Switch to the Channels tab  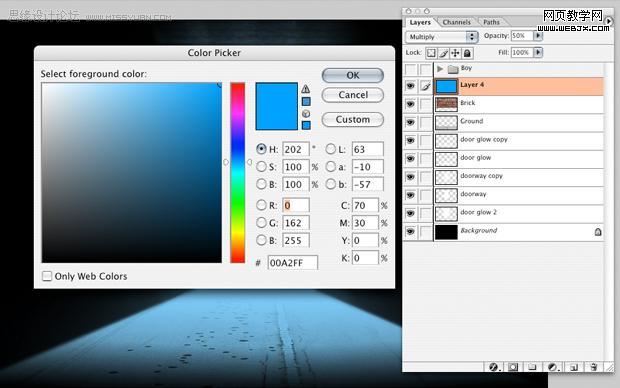click(x=457, y=22)
